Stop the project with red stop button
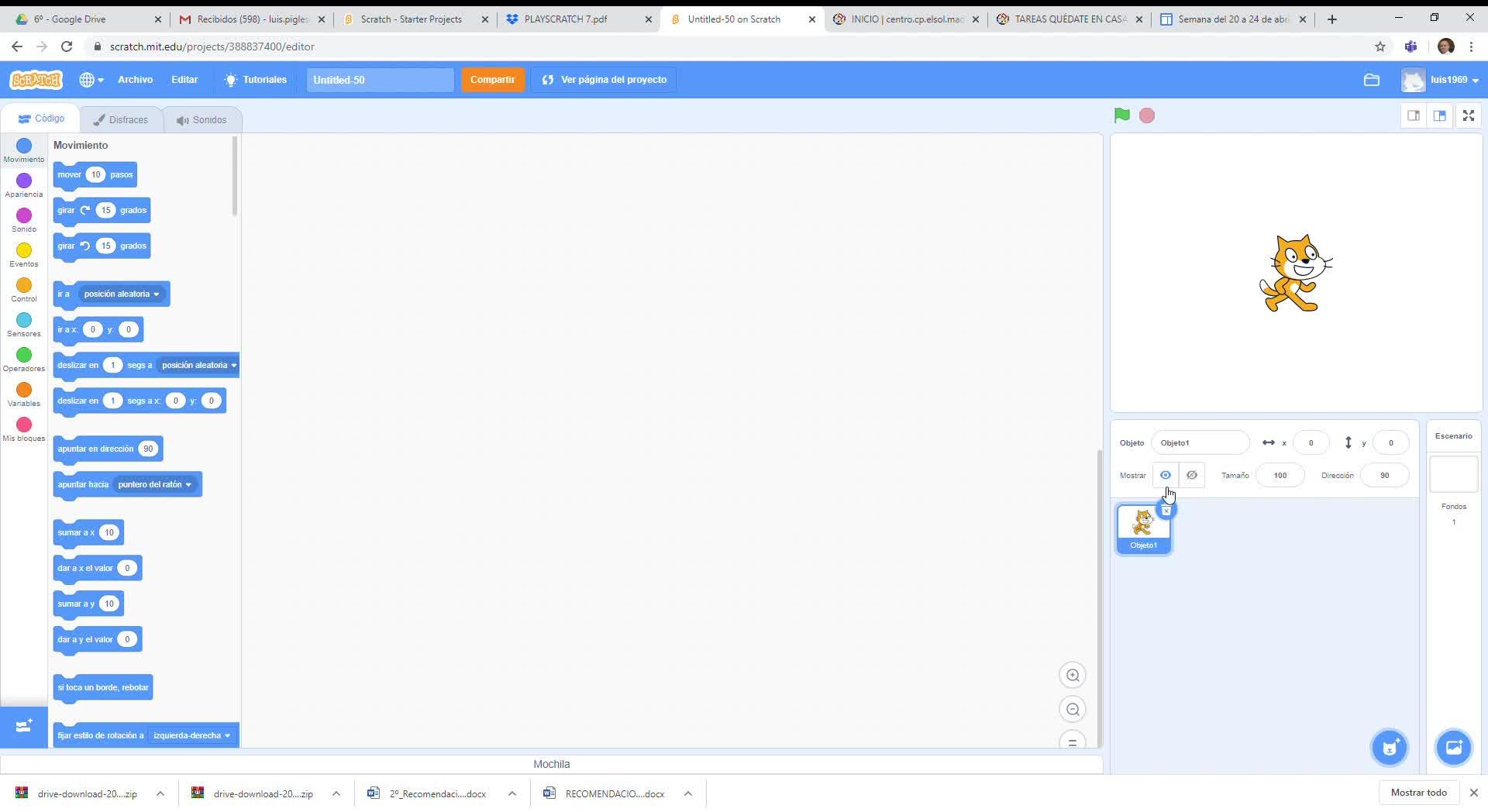 click(1147, 115)
